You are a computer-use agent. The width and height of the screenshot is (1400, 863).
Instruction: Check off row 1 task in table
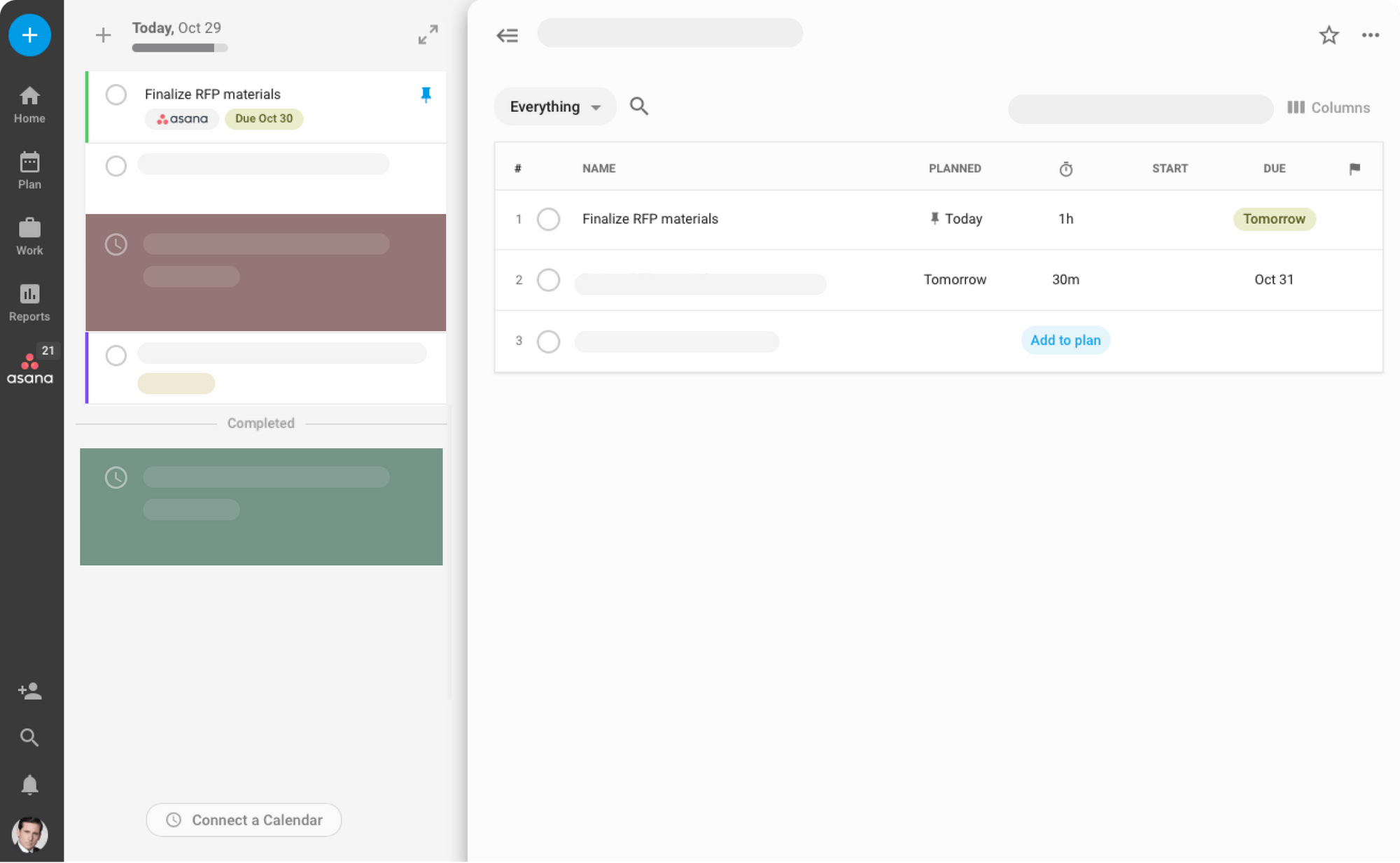pos(548,219)
